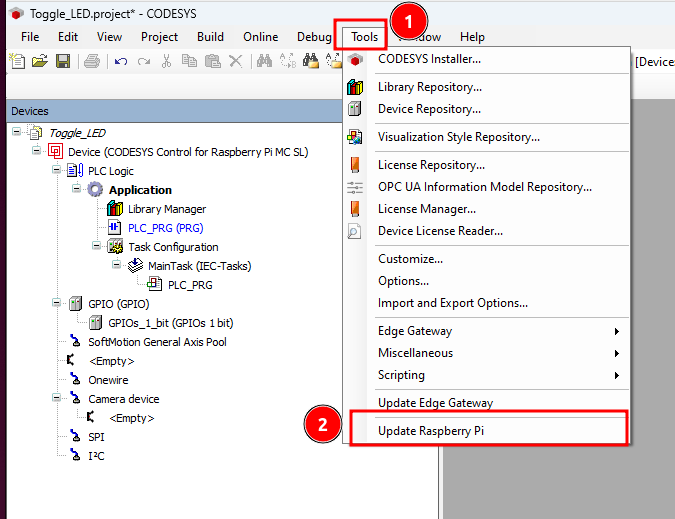Click the Cut scissors icon
The height and width of the screenshot is (519, 675).
coord(166,61)
